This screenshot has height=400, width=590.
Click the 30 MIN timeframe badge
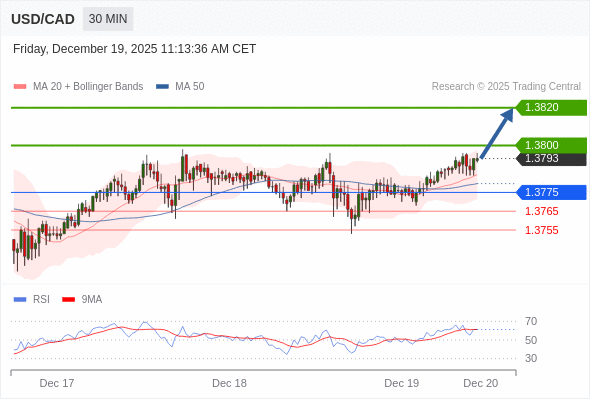(x=108, y=19)
